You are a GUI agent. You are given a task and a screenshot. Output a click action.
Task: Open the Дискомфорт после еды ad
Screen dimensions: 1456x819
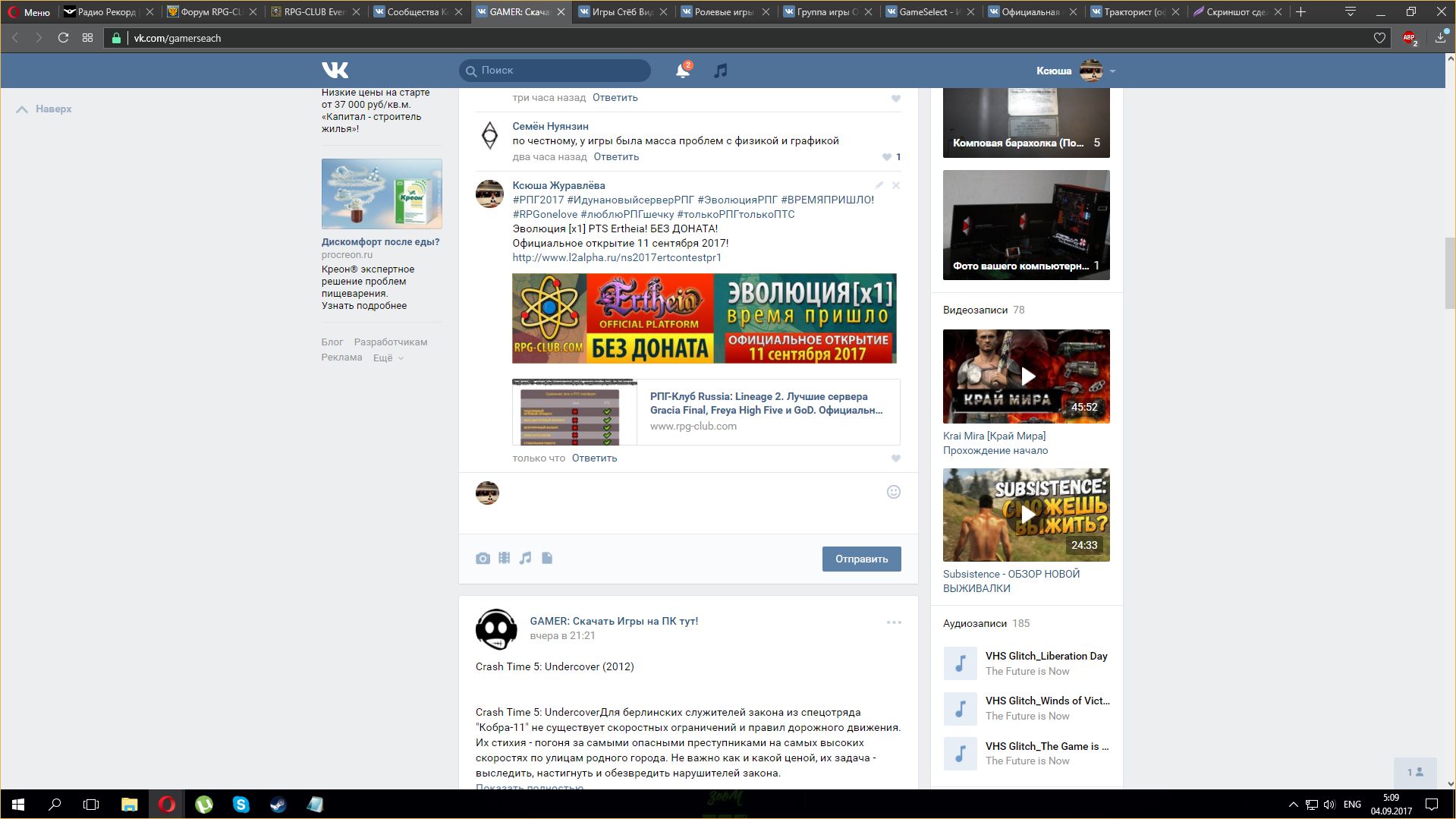380,242
